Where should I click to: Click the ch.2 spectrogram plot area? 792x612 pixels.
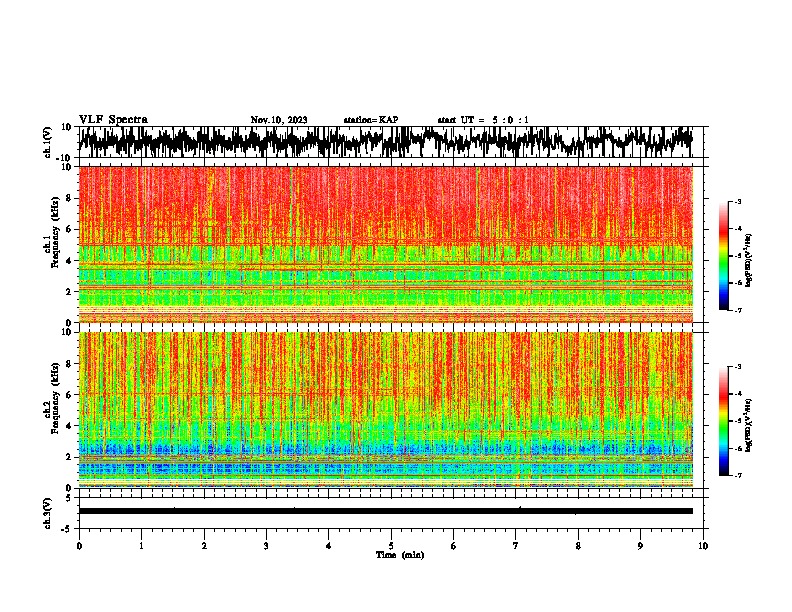pyautogui.click(x=385, y=410)
